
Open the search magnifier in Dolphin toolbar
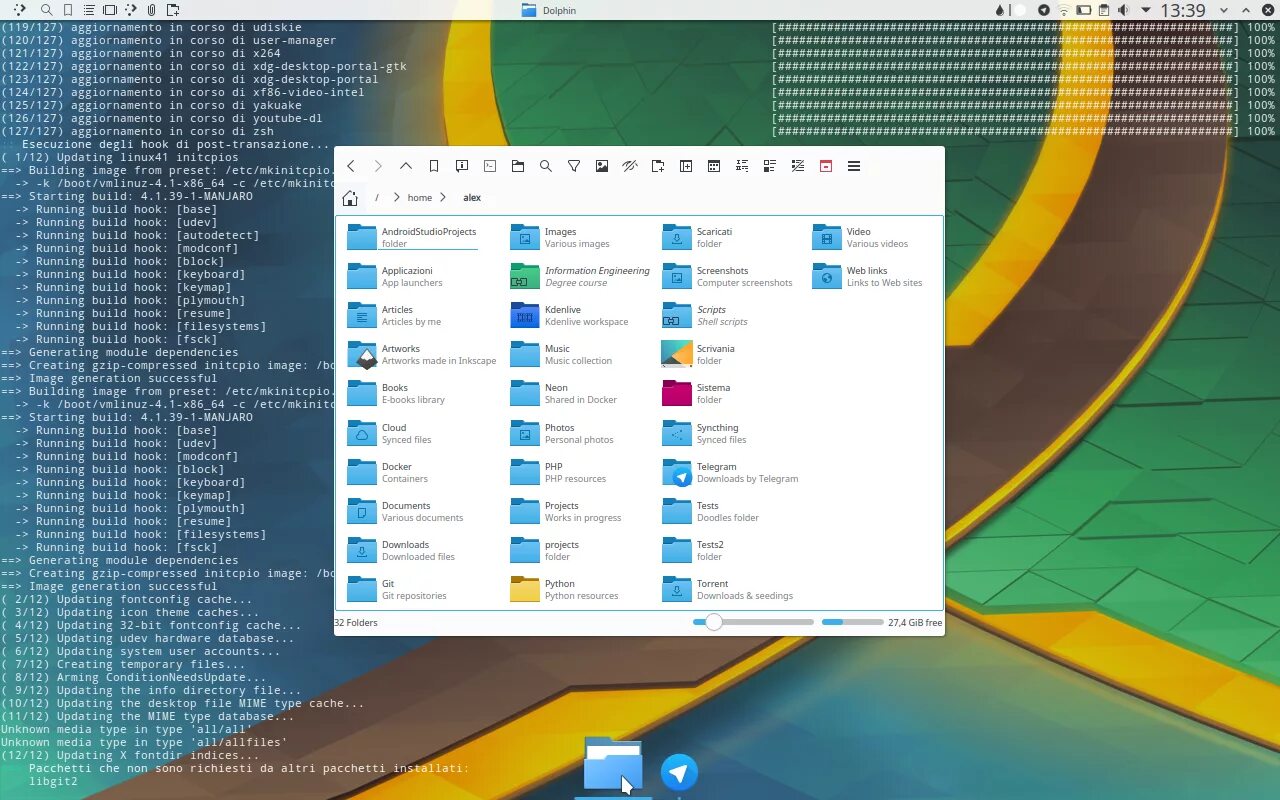point(546,166)
